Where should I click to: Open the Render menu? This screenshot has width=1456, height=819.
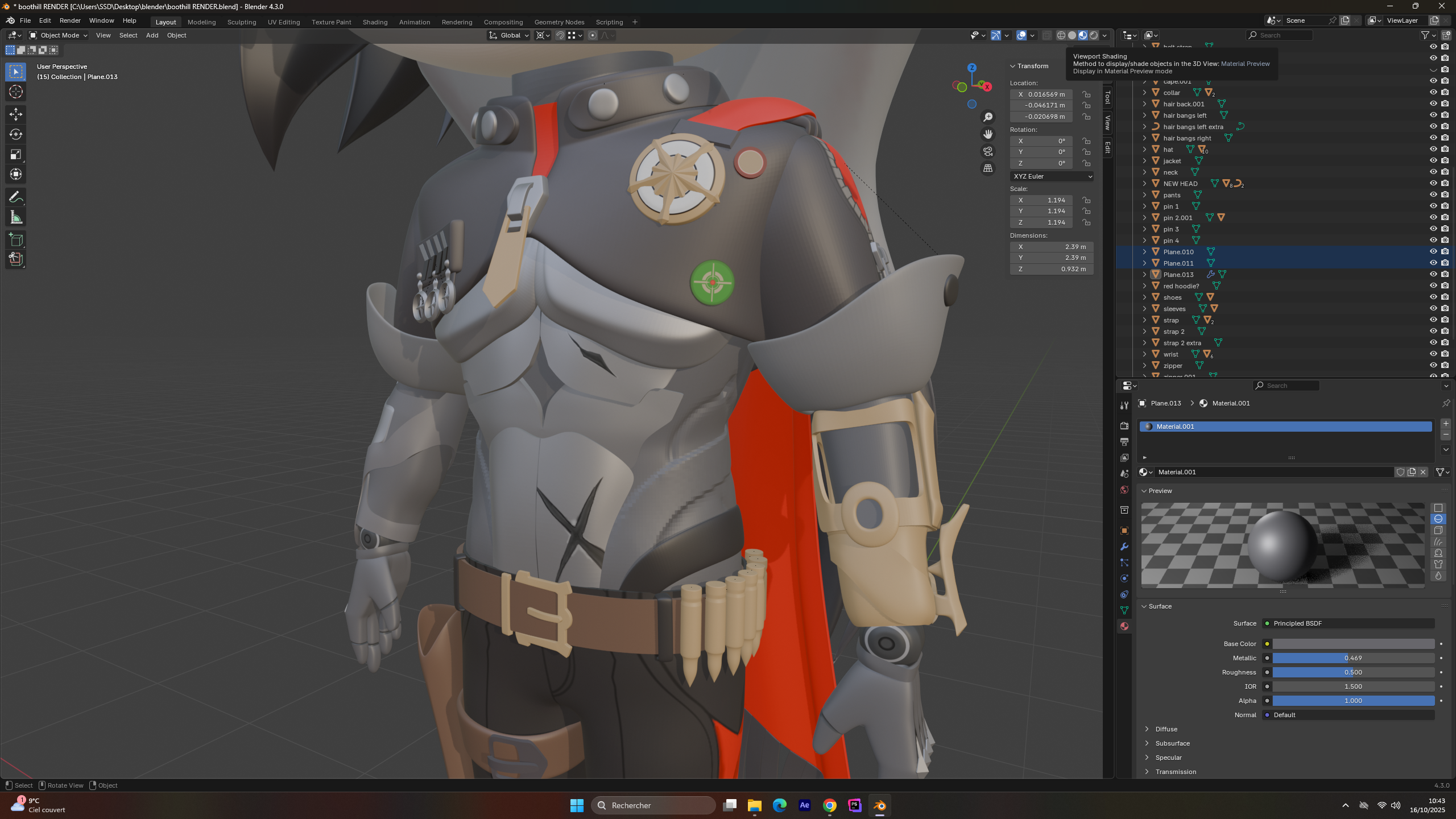click(x=70, y=20)
